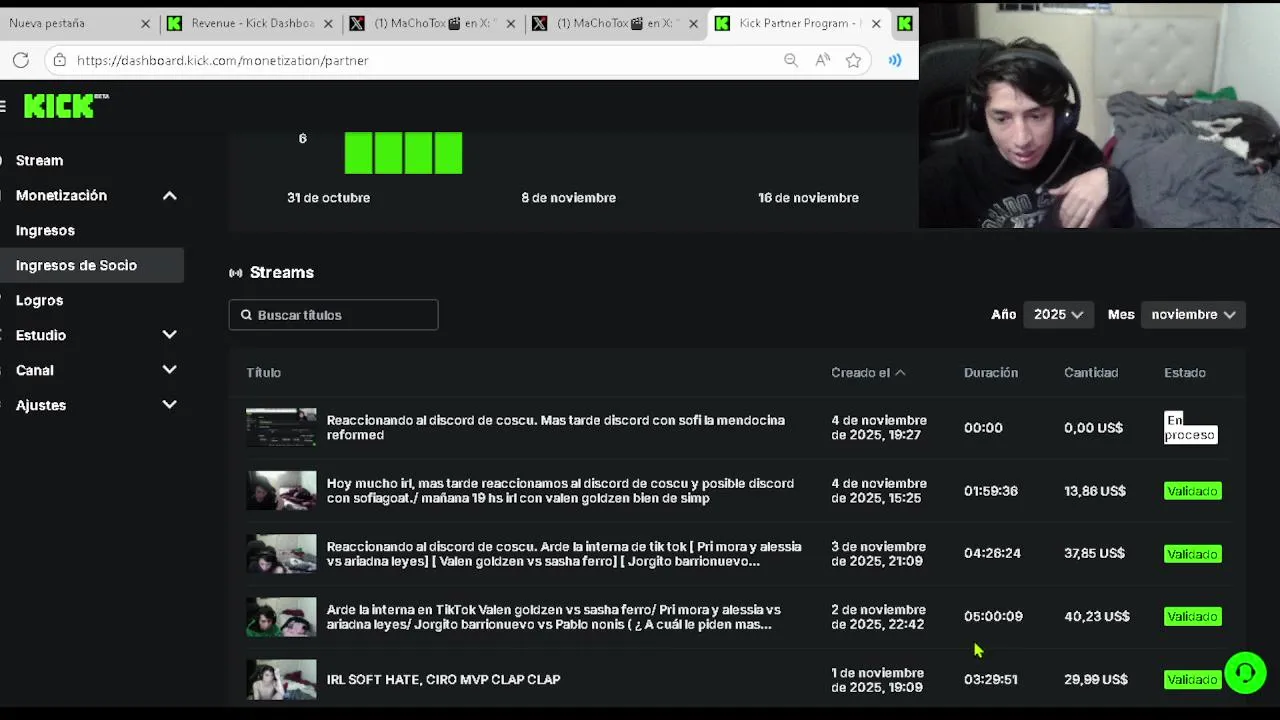
Task: Click Validado badge for 40,23 US$ stream
Action: (x=1192, y=616)
